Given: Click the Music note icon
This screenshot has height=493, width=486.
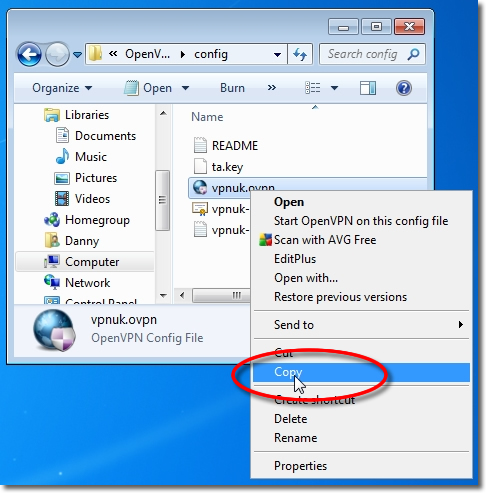Looking at the screenshot, I should tap(62, 157).
